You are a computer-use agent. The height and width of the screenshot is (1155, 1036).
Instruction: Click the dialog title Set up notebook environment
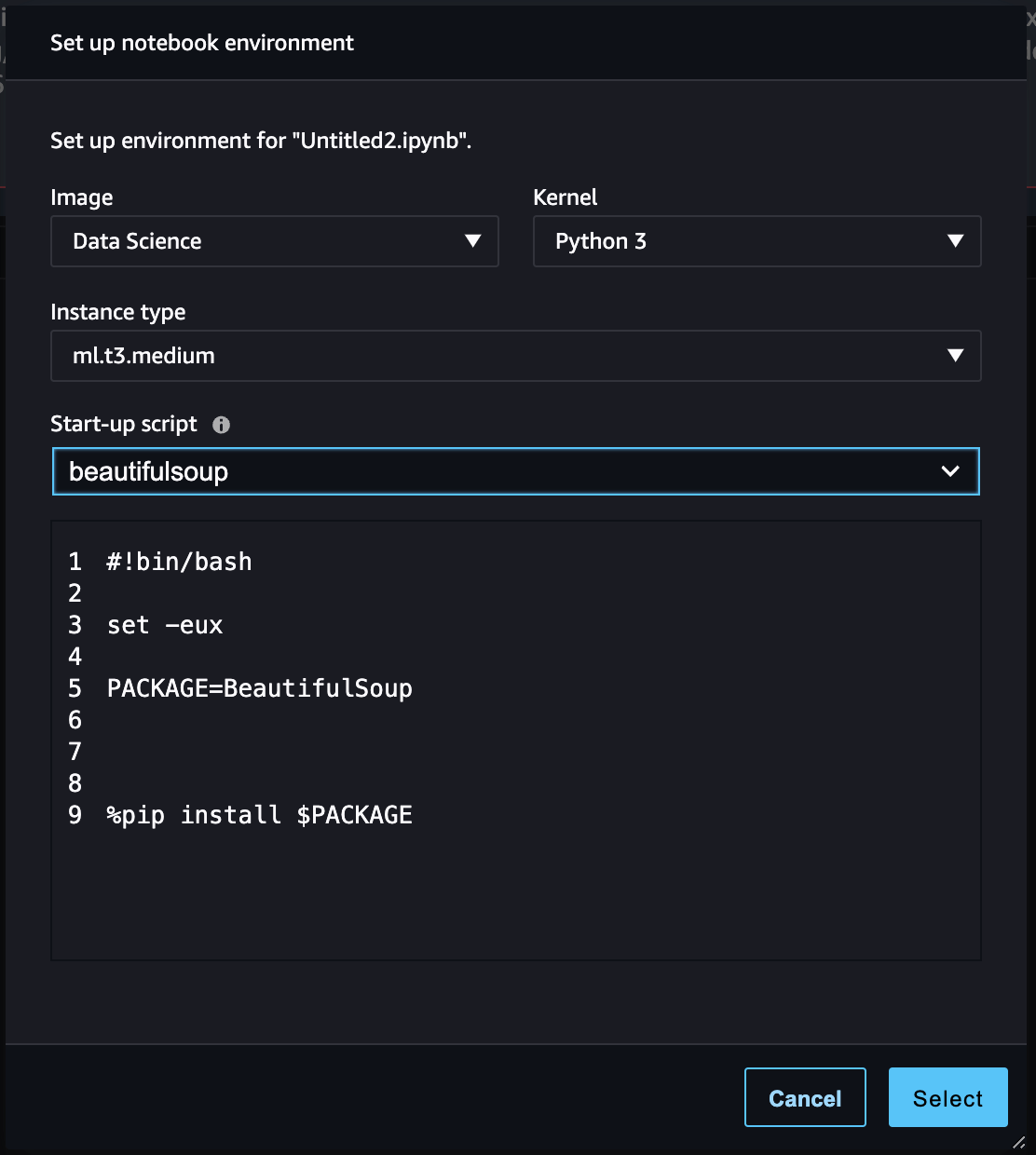[x=201, y=43]
